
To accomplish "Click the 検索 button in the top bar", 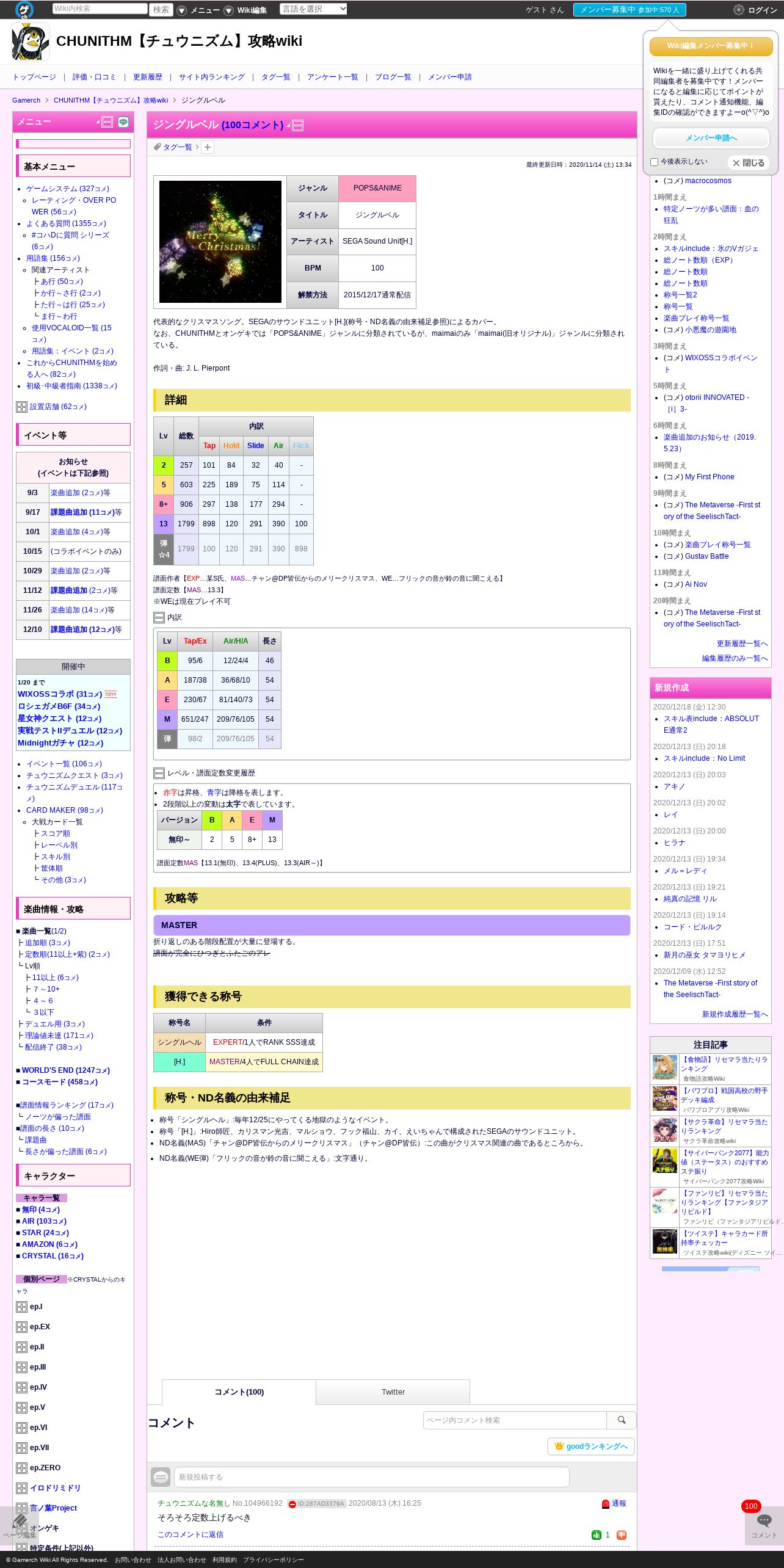I will (161, 10).
